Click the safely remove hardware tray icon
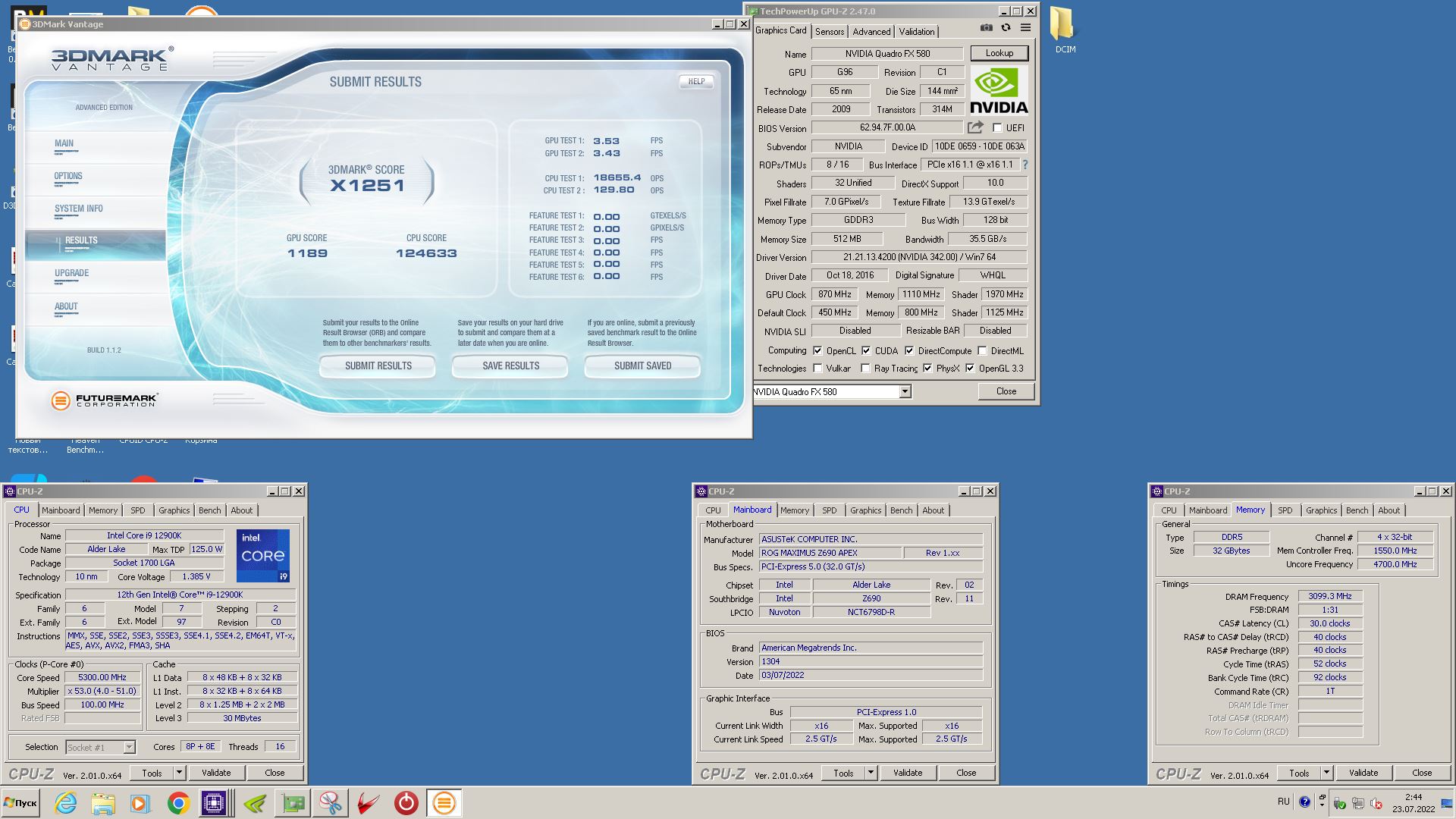The width and height of the screenshot is (1456, 819). tap(1339, 804)
